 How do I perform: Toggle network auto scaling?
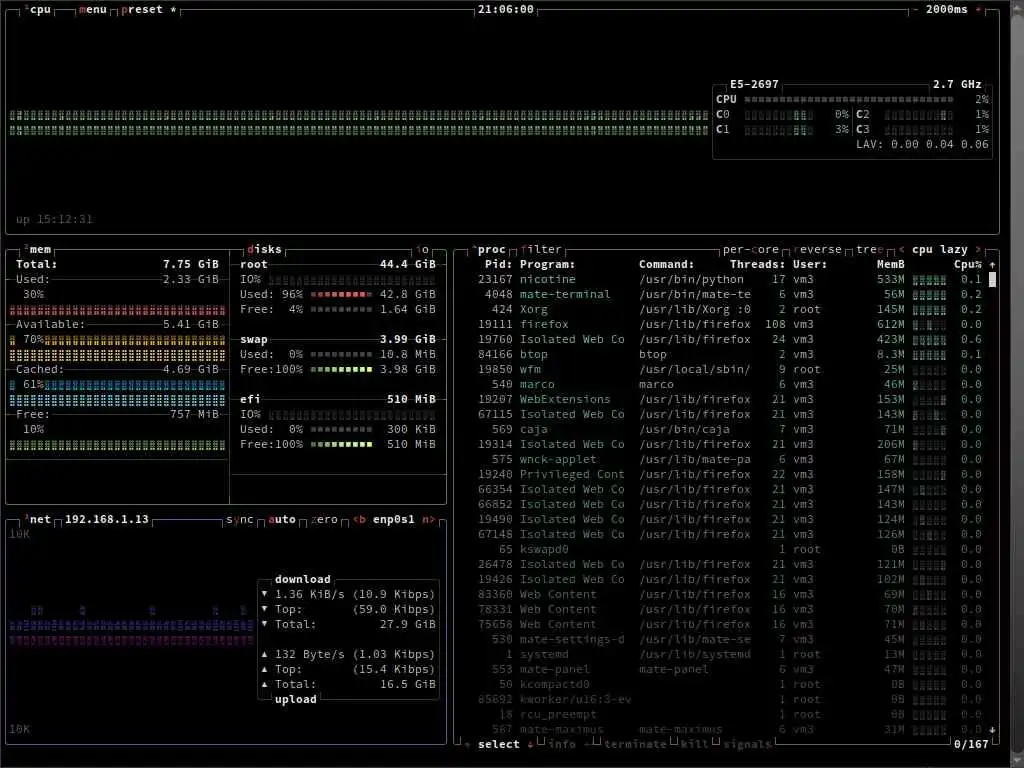click(x=282, y=520)
